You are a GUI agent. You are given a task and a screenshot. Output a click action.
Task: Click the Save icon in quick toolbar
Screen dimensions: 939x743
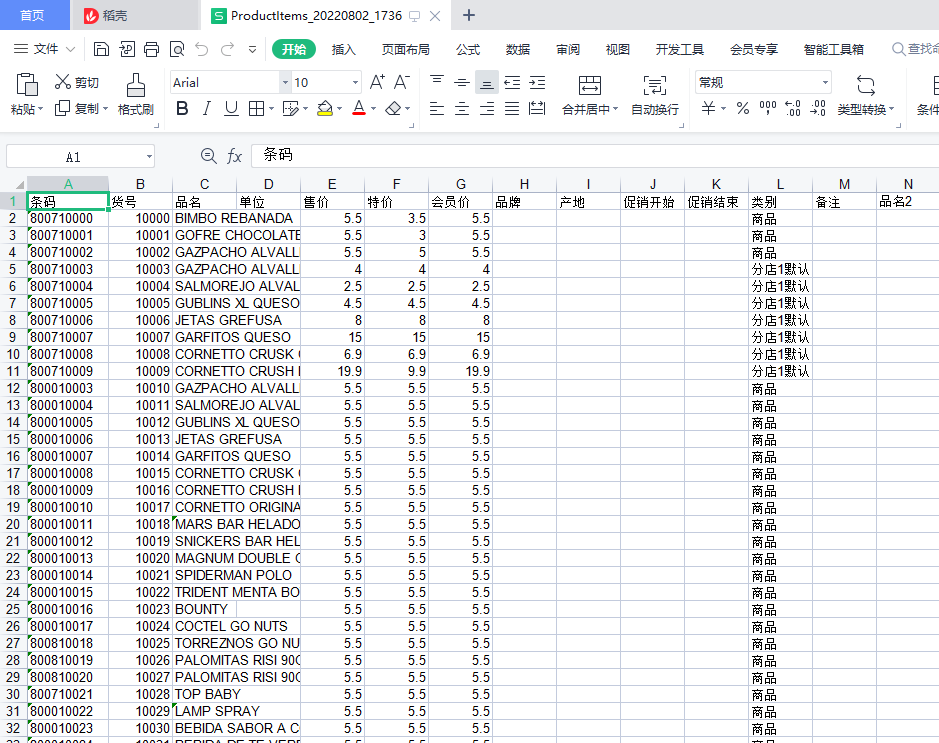point(101,49)
